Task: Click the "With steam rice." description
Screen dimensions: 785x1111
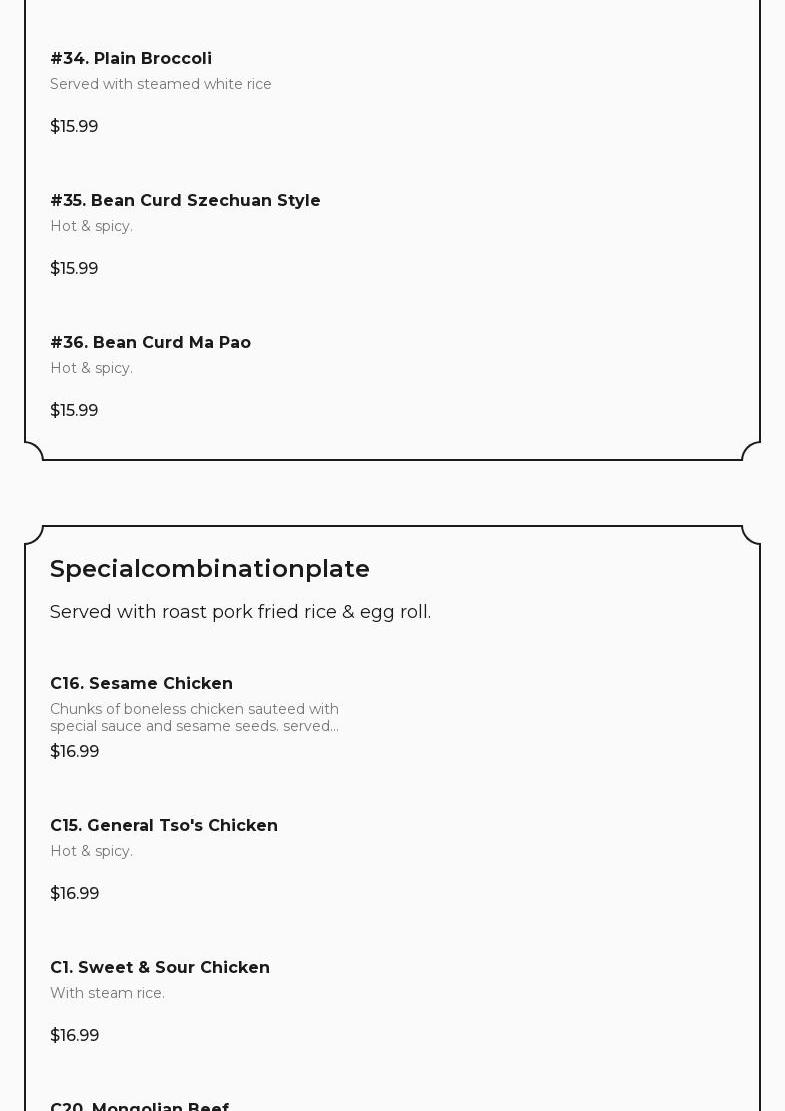Action: coord(107,993)
